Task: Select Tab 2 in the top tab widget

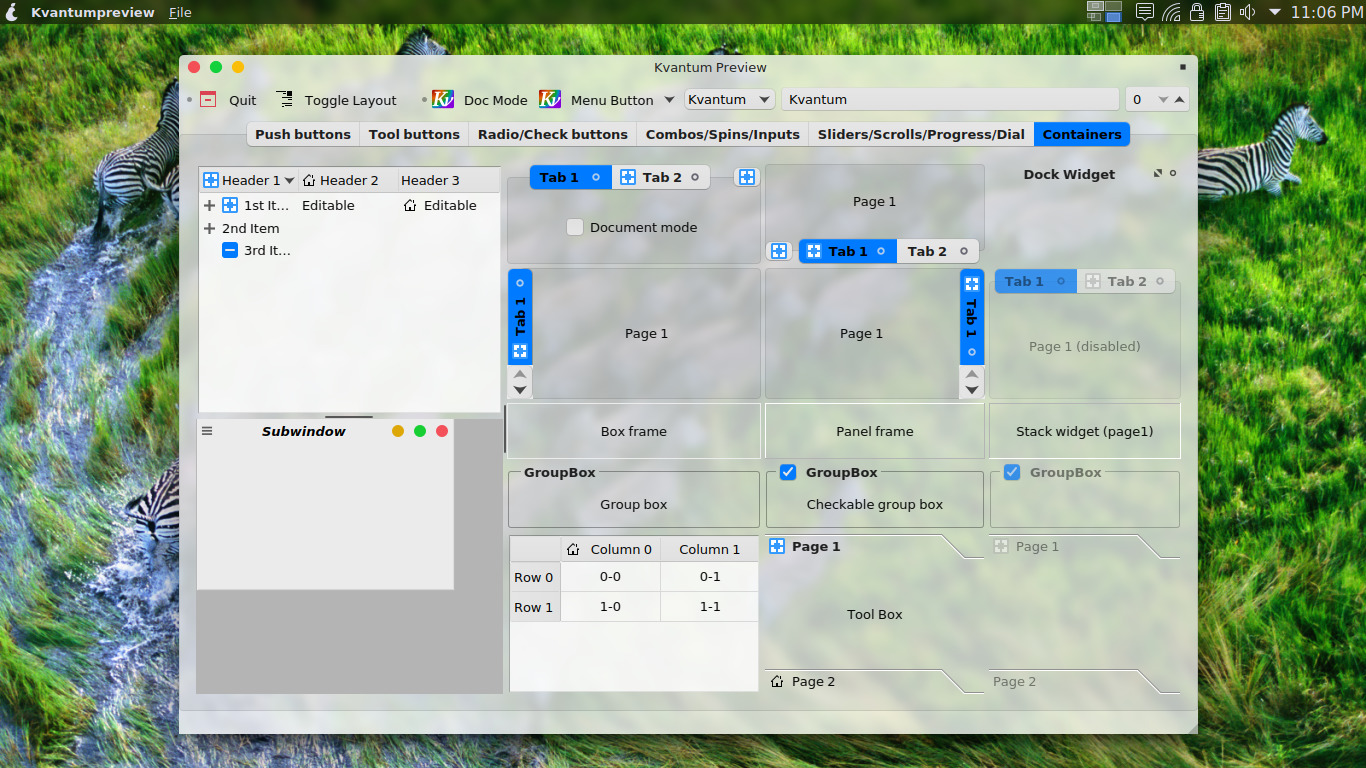Action: tap(661, 177)
